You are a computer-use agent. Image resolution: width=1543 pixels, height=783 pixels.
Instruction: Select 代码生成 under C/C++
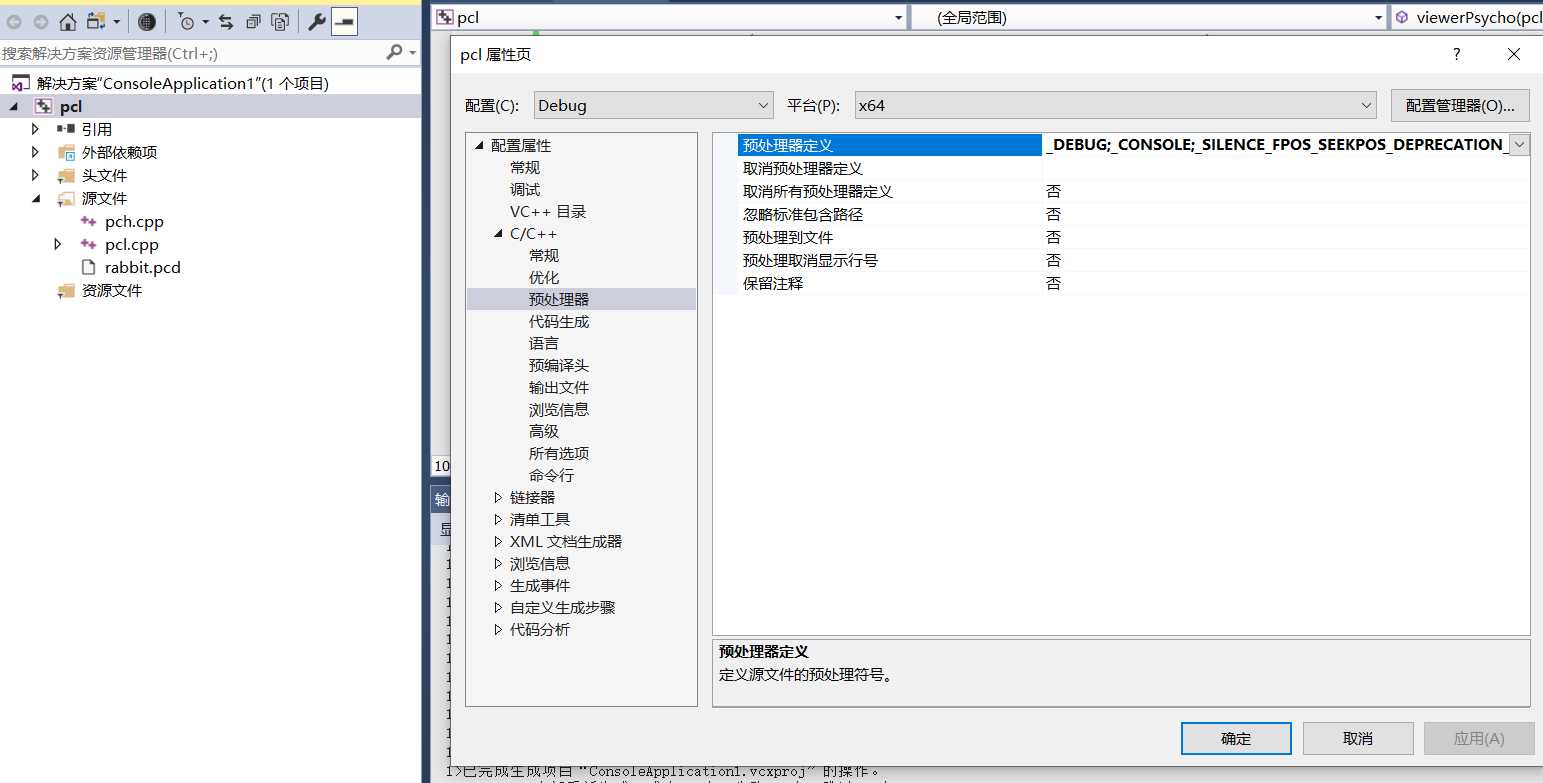pyautogui.click(x=559, y=321)
